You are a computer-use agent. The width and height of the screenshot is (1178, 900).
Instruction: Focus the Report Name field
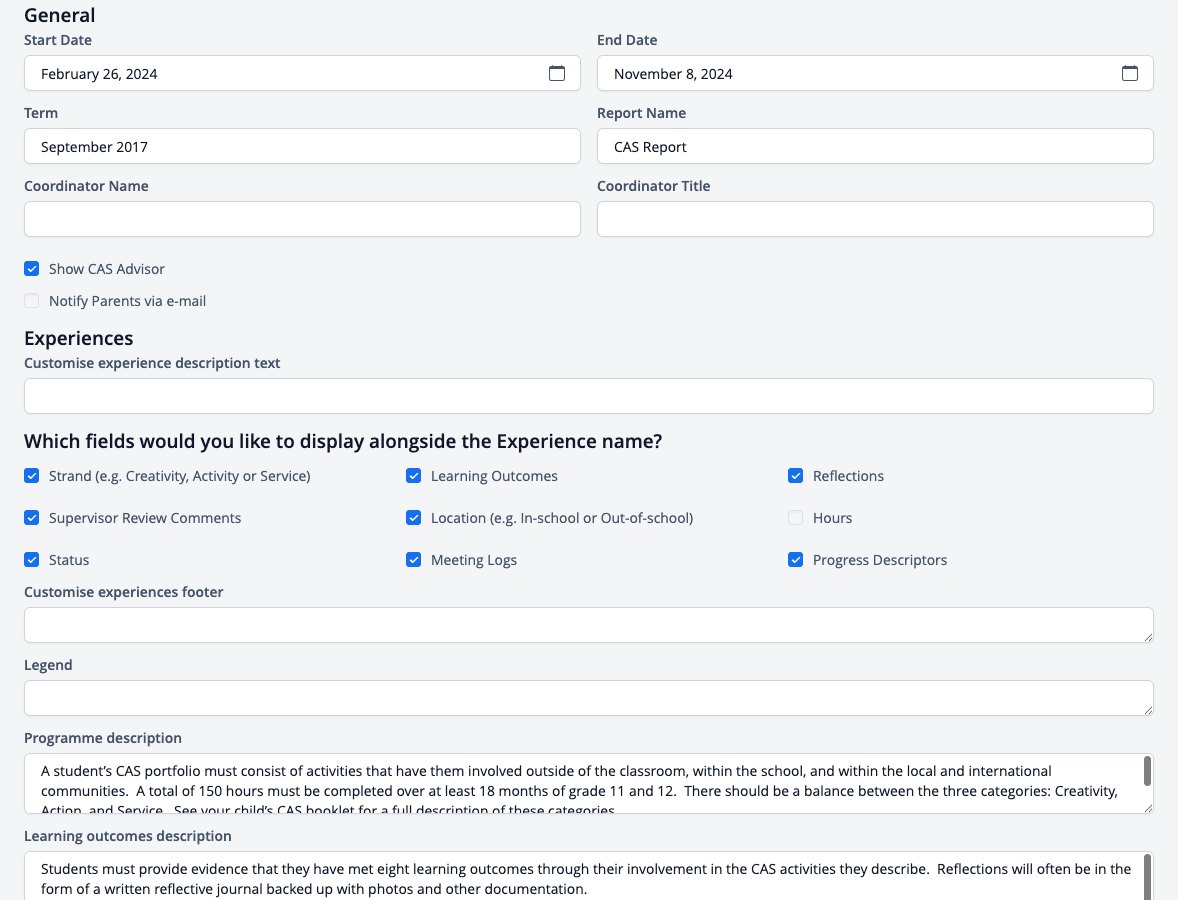click(875, 146)
